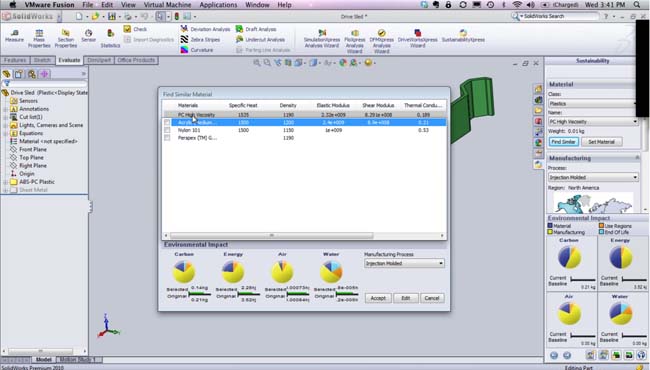Screen dimensions: 650x370
Task: Launch FloXpress Analysis Wizard
Action: (355, 41)
